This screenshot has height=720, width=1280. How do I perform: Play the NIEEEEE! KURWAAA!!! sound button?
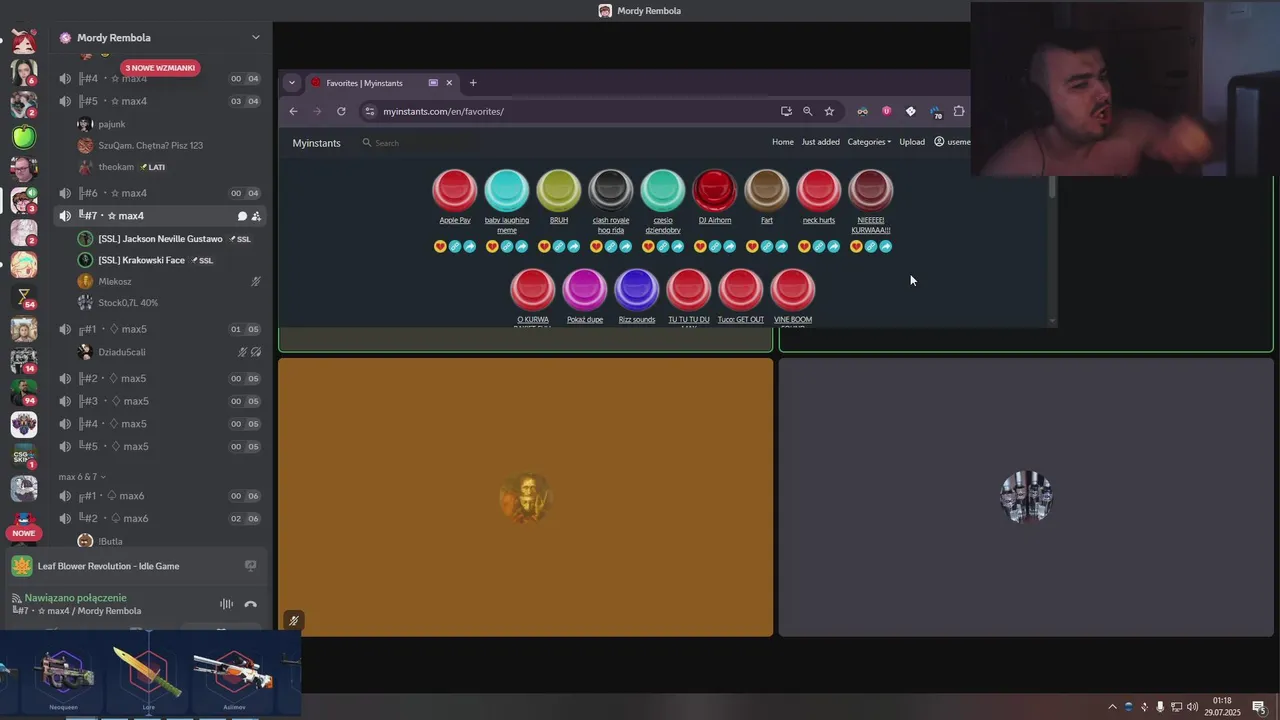pos(871,190)
